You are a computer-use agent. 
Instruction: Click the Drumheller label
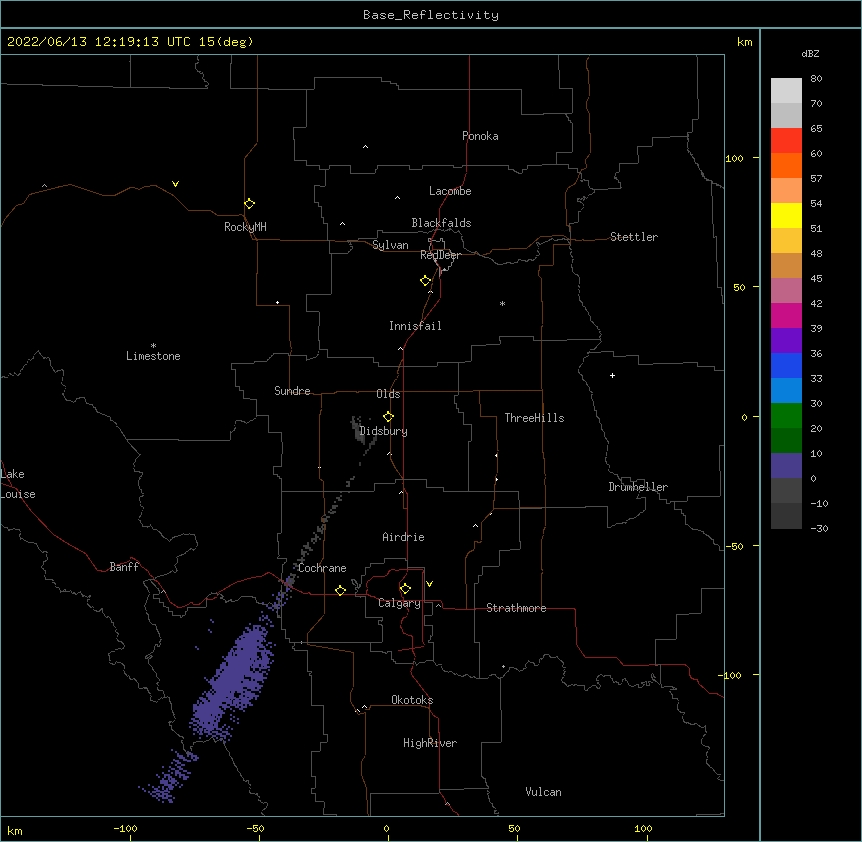click(x=638, y=487)
